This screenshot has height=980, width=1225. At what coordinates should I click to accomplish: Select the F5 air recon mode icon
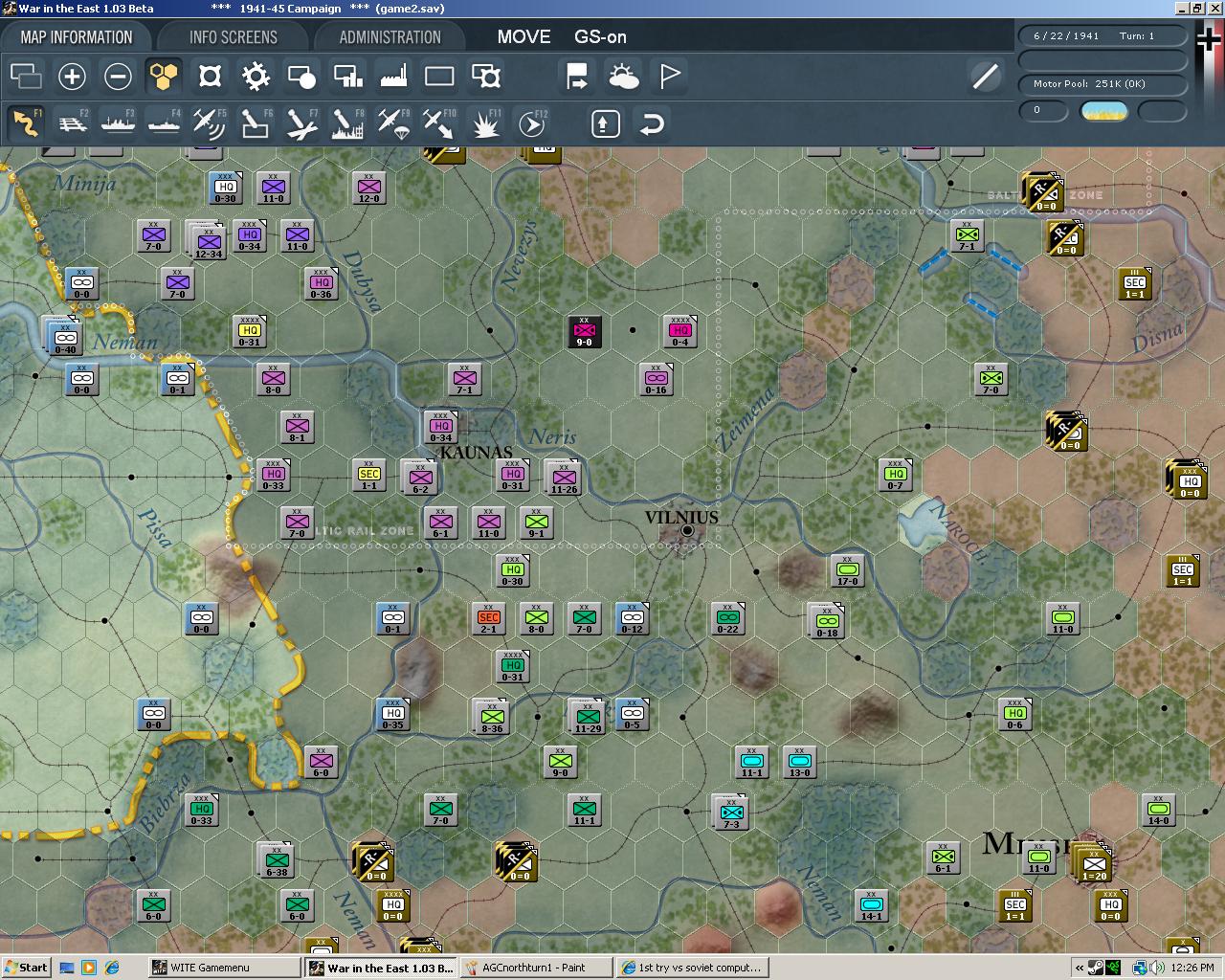pos(210,122)
